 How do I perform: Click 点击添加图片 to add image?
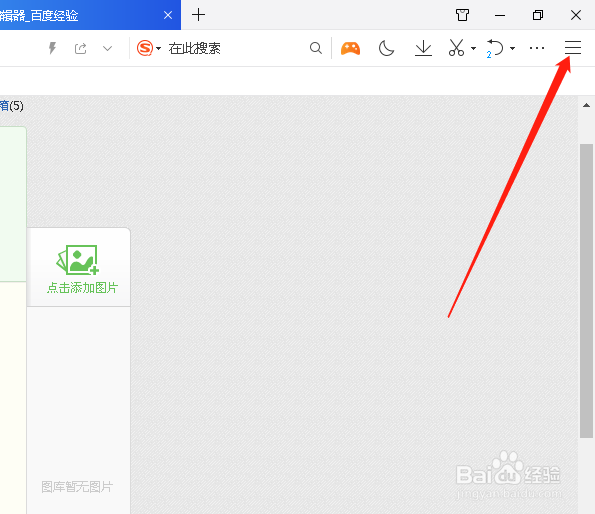tap(82, 288)
